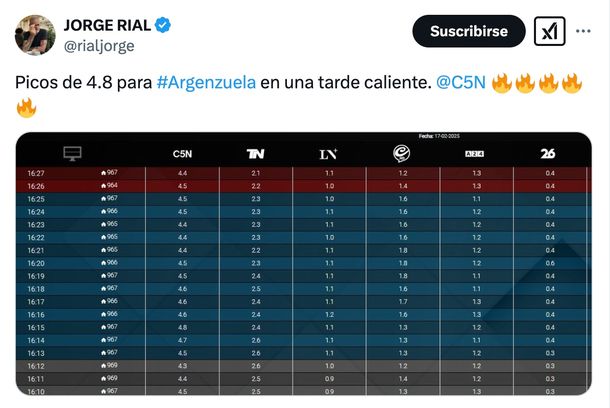Click the monitor icon in table header
610x408 pixels.
72,154
